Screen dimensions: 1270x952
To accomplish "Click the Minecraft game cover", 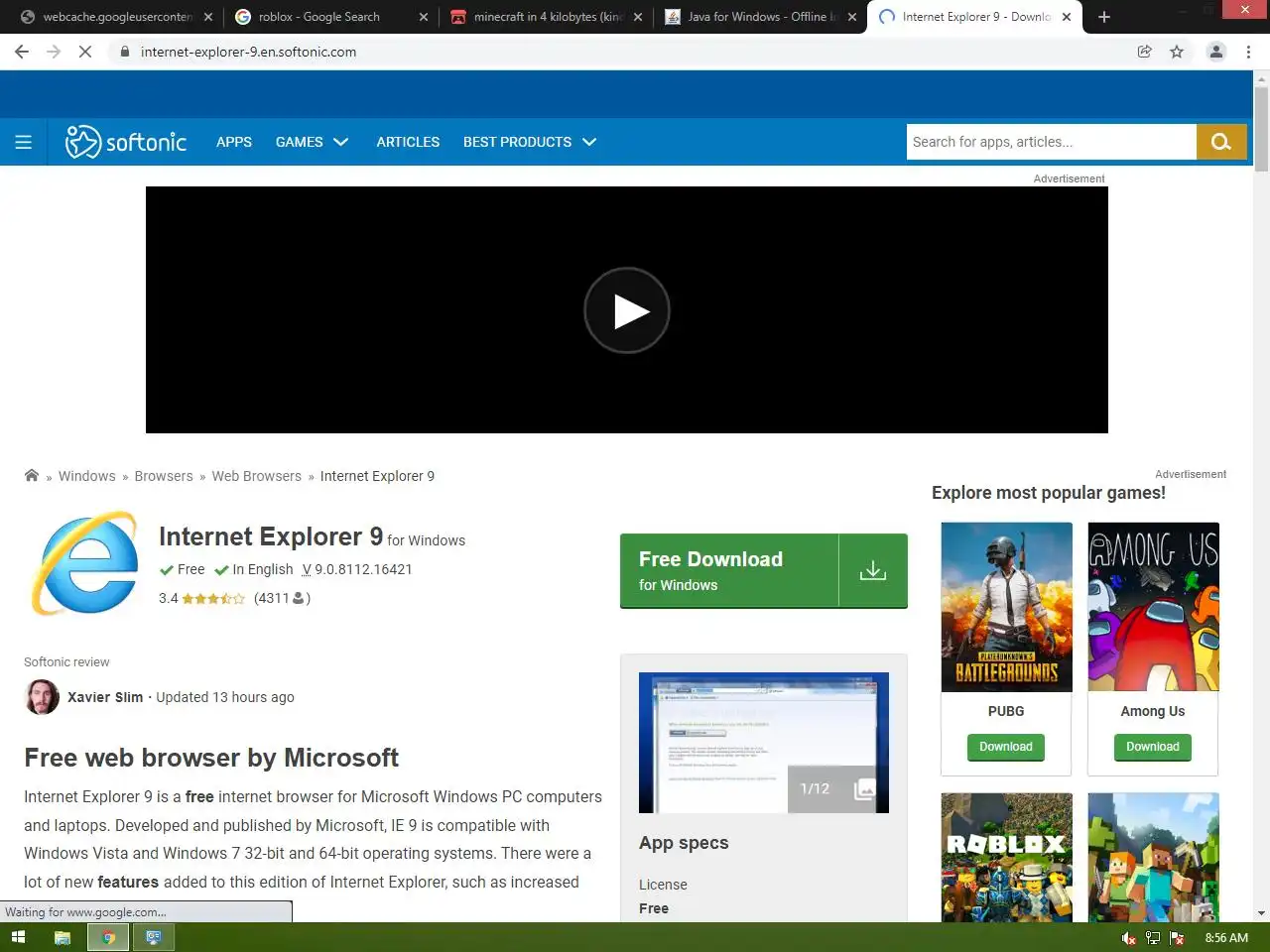I will (1153, 858).
